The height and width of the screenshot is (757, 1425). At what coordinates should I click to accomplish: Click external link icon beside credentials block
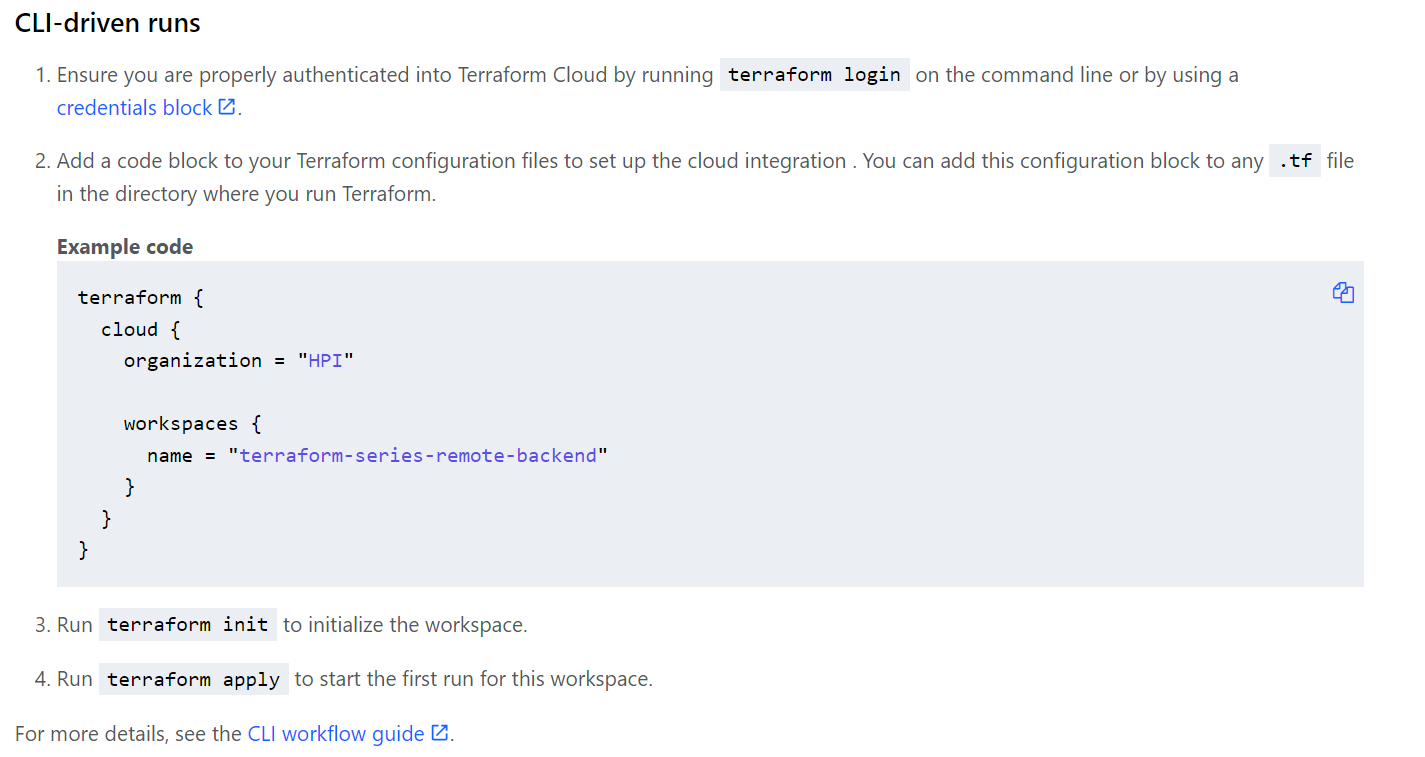tap(227, 107)
